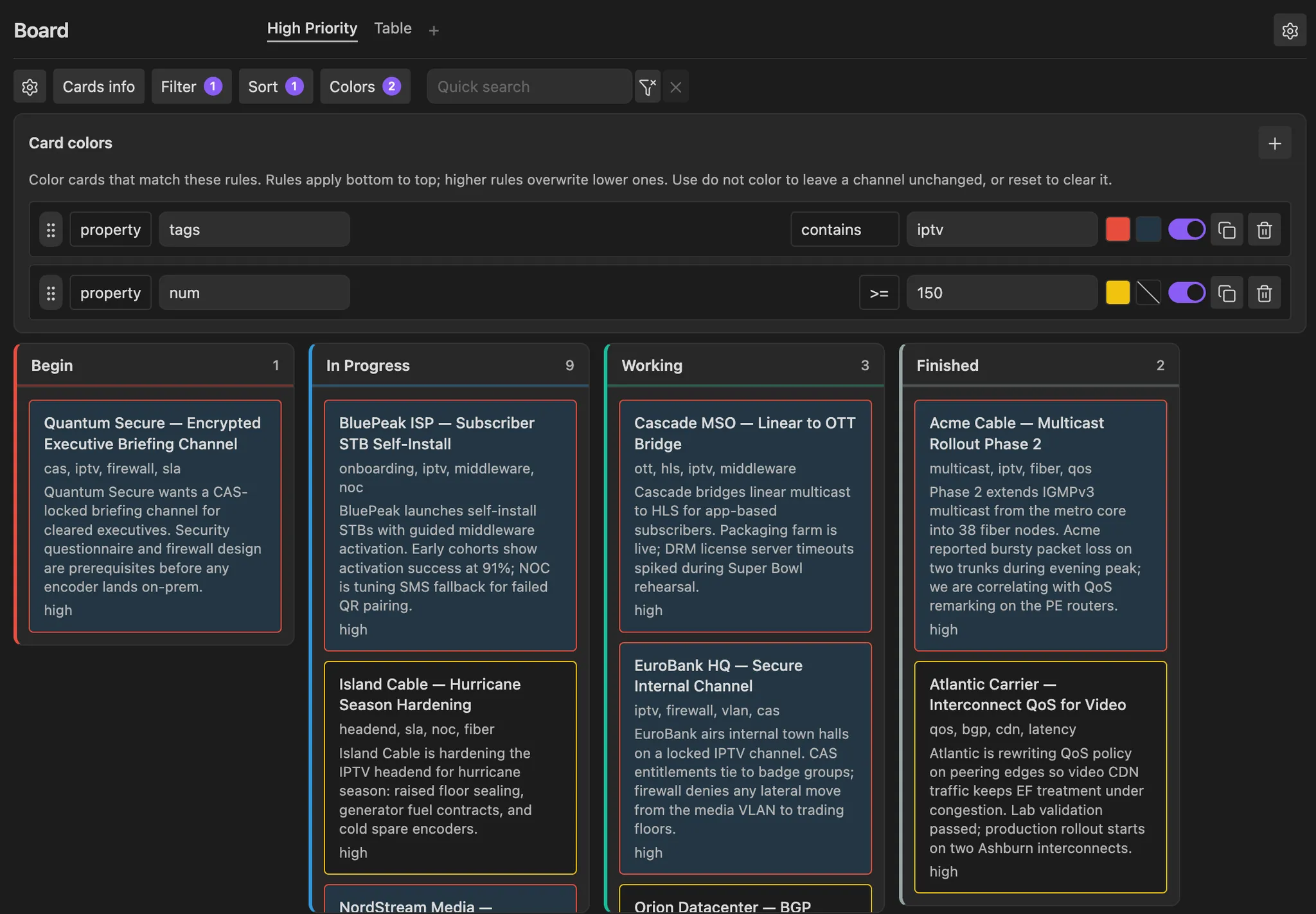Switch to the Table view tab
Viewport: 1316px width, 914px height.
tap(393, 29)
